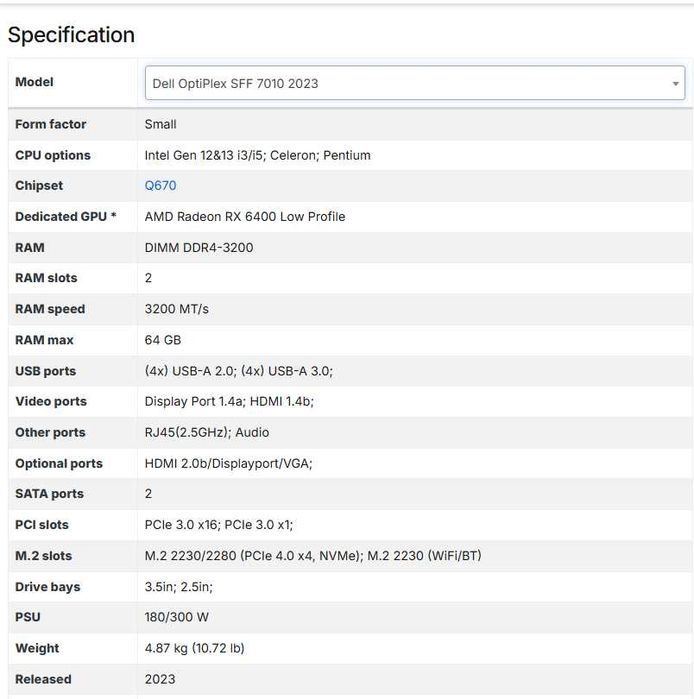Click the 'M.2 slots' label
Screen dimensions: 694x699
click(x=43, y=555)
